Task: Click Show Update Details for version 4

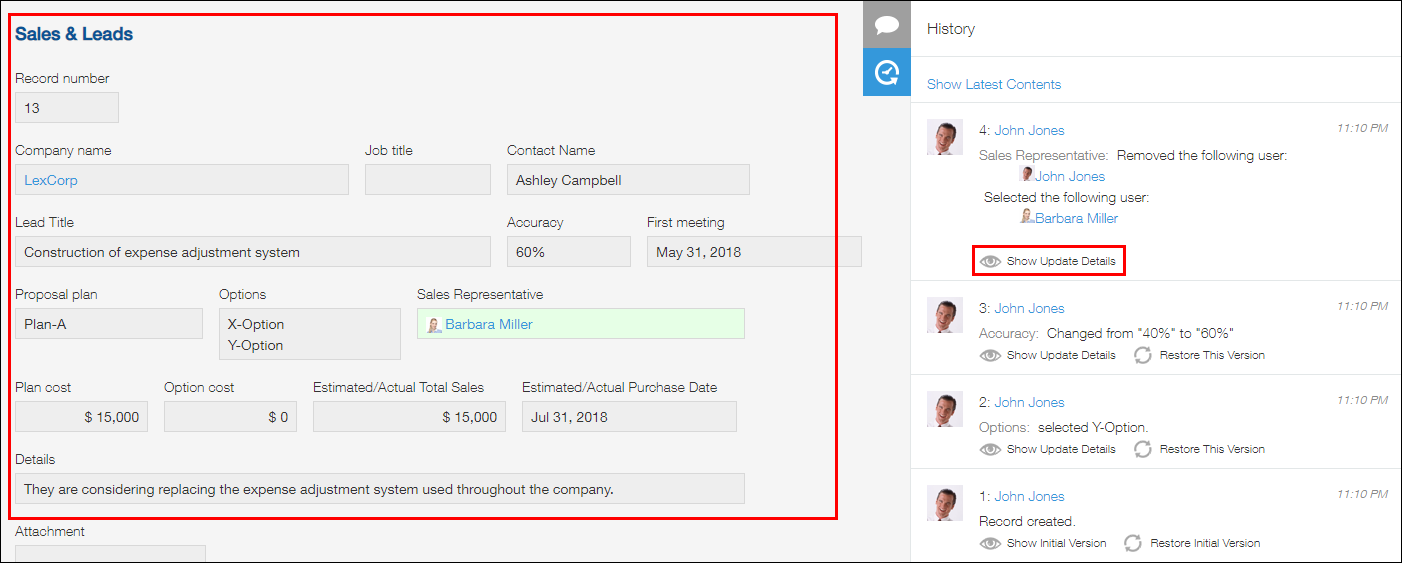Action: (1060, 261)
